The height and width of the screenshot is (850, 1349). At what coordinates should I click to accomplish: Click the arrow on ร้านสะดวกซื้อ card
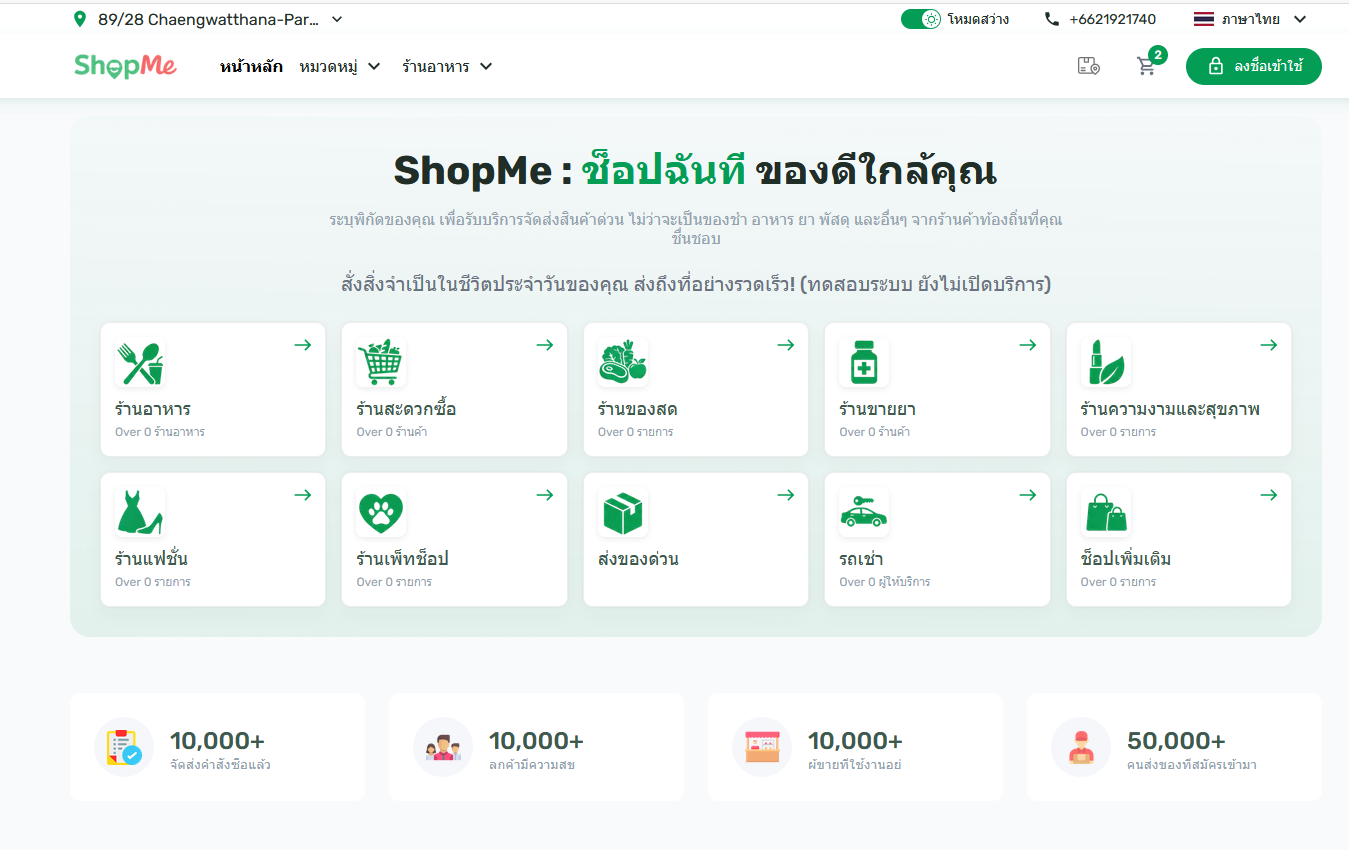coord(545,345)
